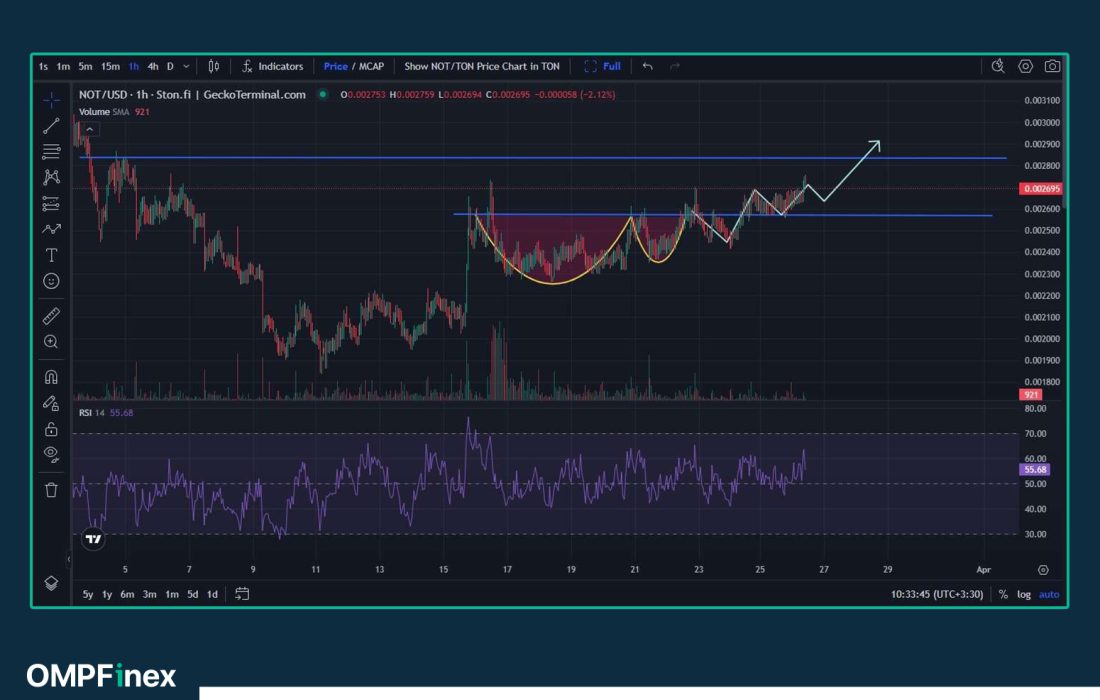Select the 6m date range

tap(127, 594)
